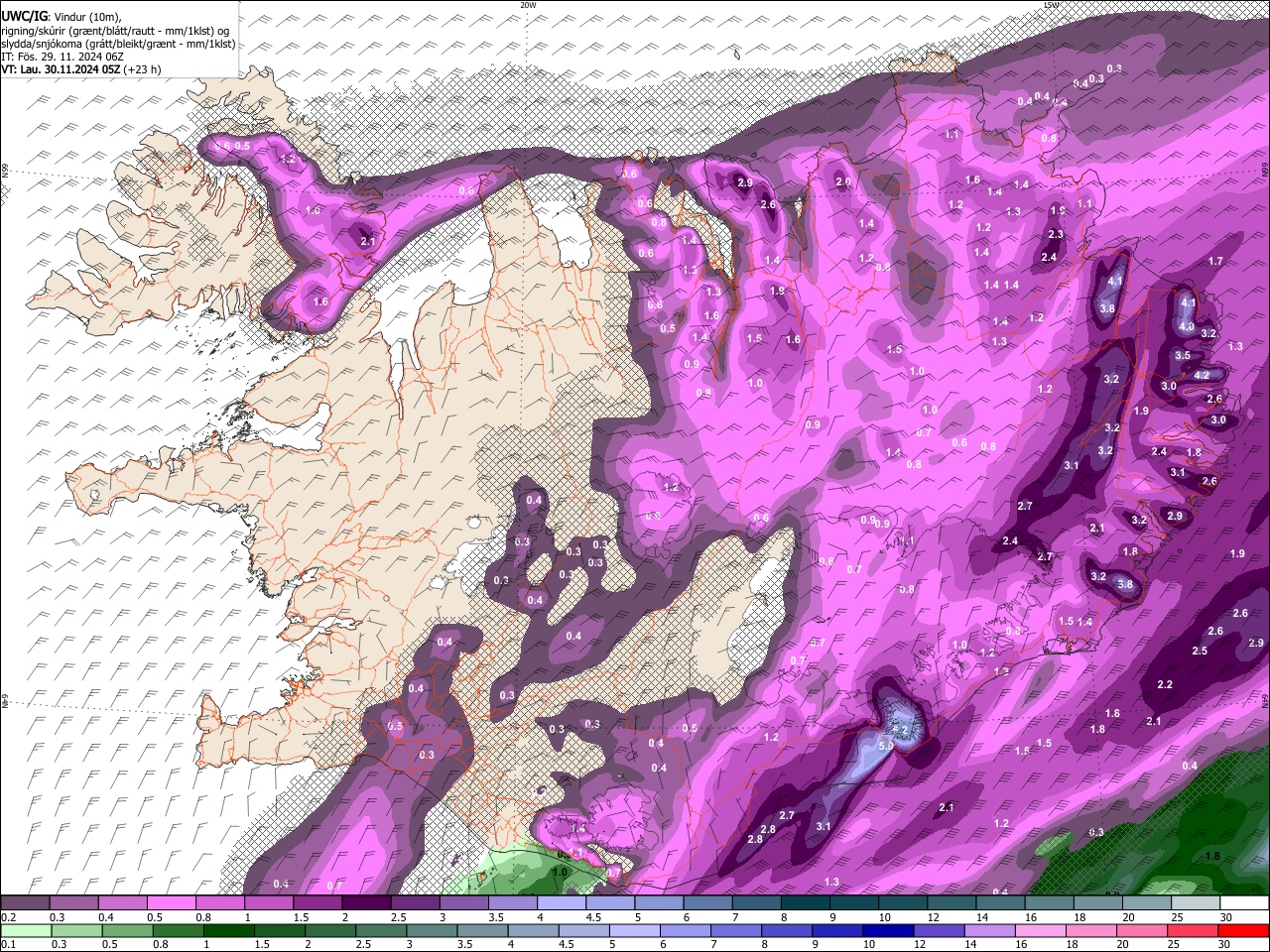Select the white snow-scale swatch labeled 30
1270x952 pixels.
point(1244,903)
